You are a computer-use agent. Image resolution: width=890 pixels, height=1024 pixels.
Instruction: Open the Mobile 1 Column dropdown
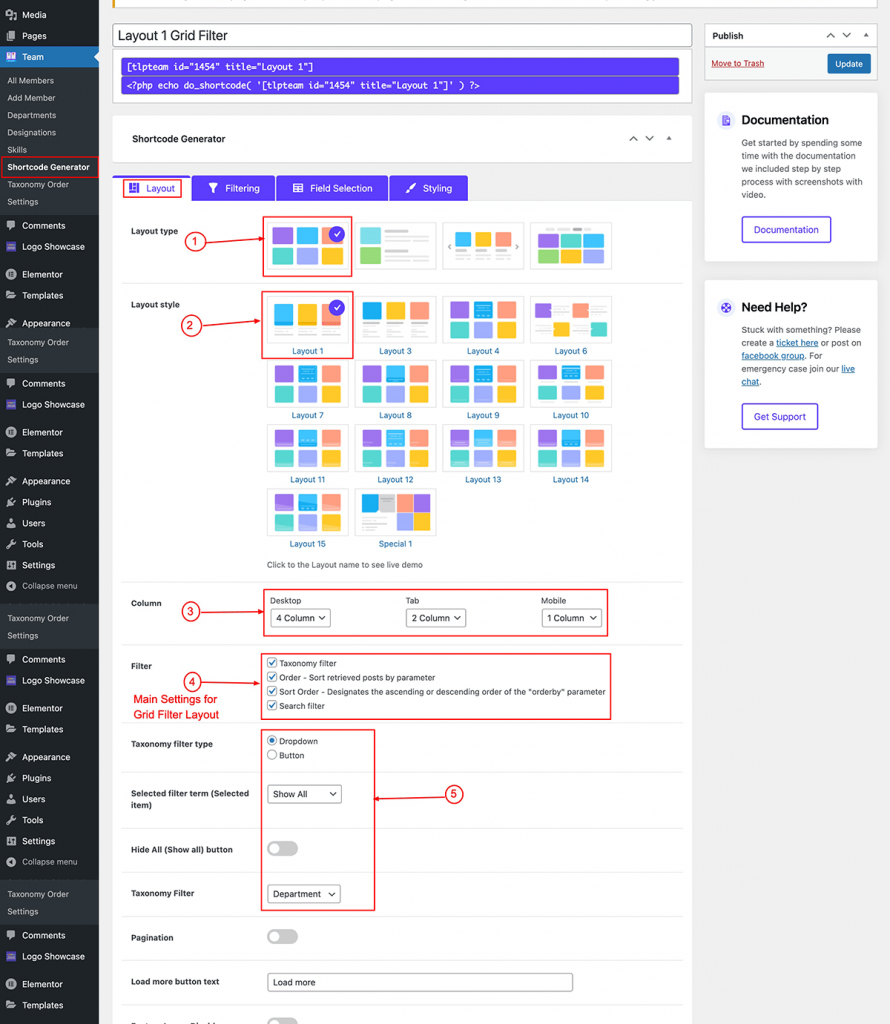(571, 618)
